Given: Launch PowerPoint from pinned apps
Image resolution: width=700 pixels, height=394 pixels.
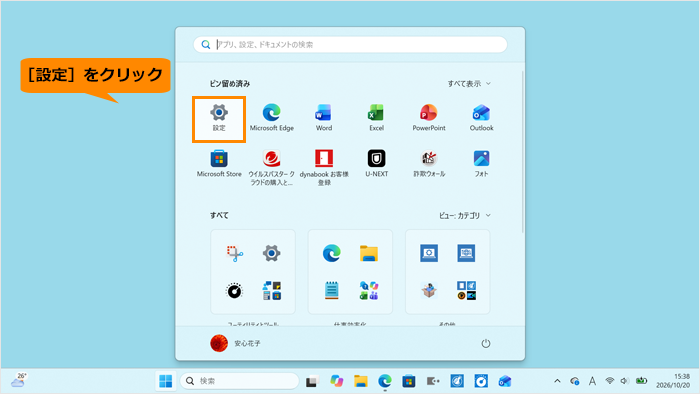Looking at the screenshot, I should click(429, 118).
